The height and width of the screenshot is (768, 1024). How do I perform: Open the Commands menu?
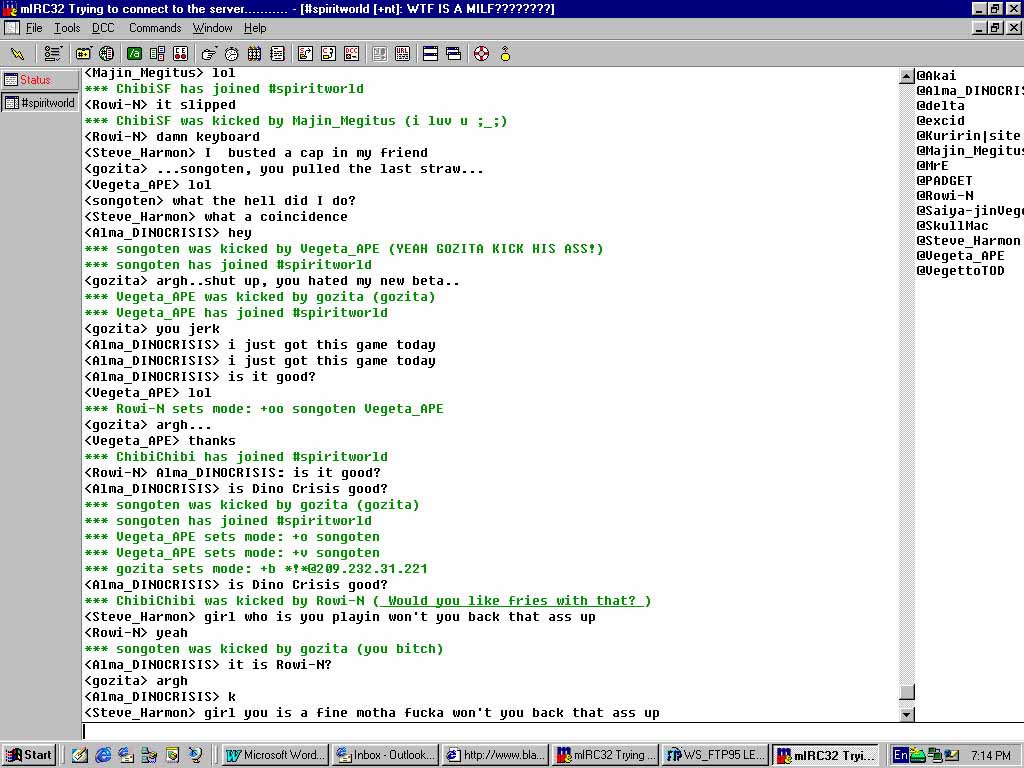coord(155,28)
